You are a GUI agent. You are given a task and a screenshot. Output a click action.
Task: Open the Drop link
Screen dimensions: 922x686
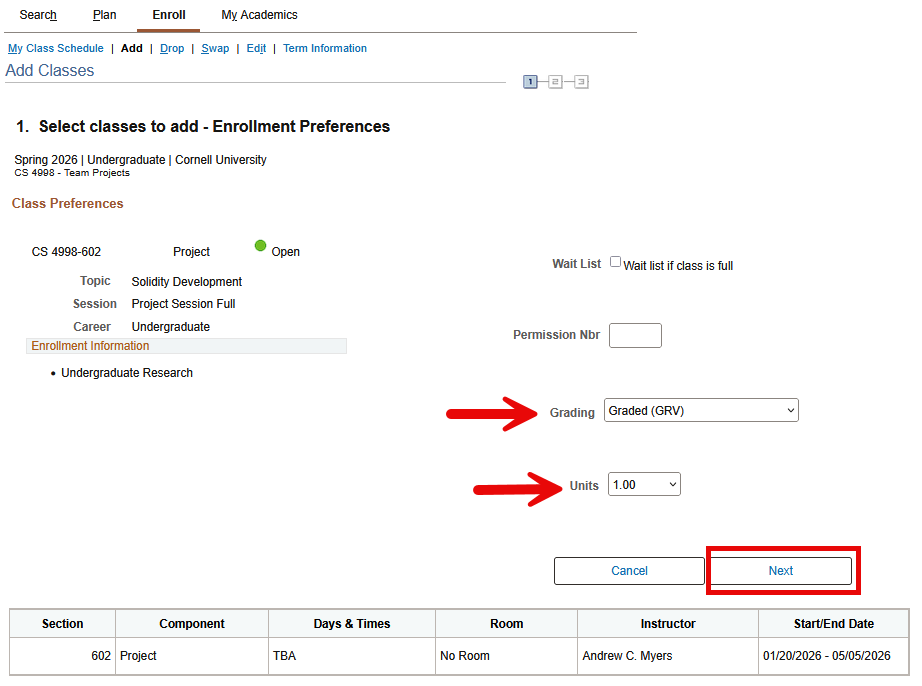click(172, 48)
